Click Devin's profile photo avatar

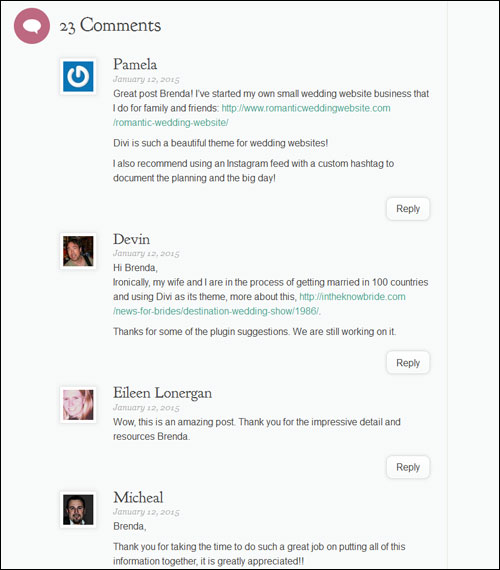pyautogui.click(x=78, y=251)
